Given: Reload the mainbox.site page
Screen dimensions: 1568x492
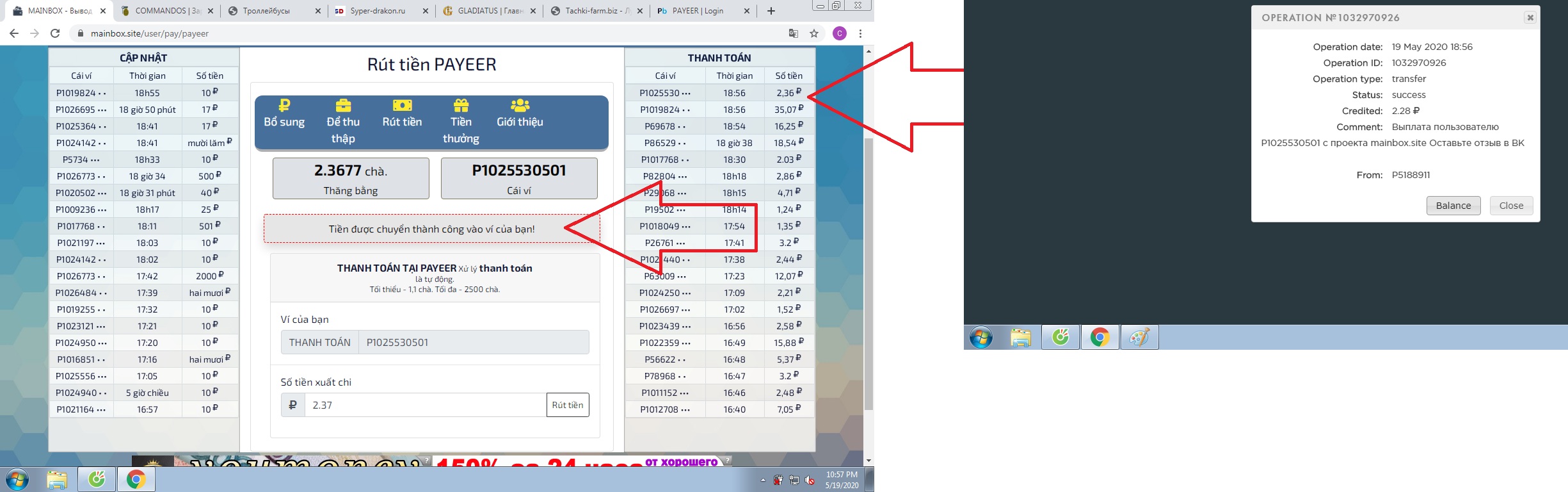Looking at the screenshot, I should [55, 33].
